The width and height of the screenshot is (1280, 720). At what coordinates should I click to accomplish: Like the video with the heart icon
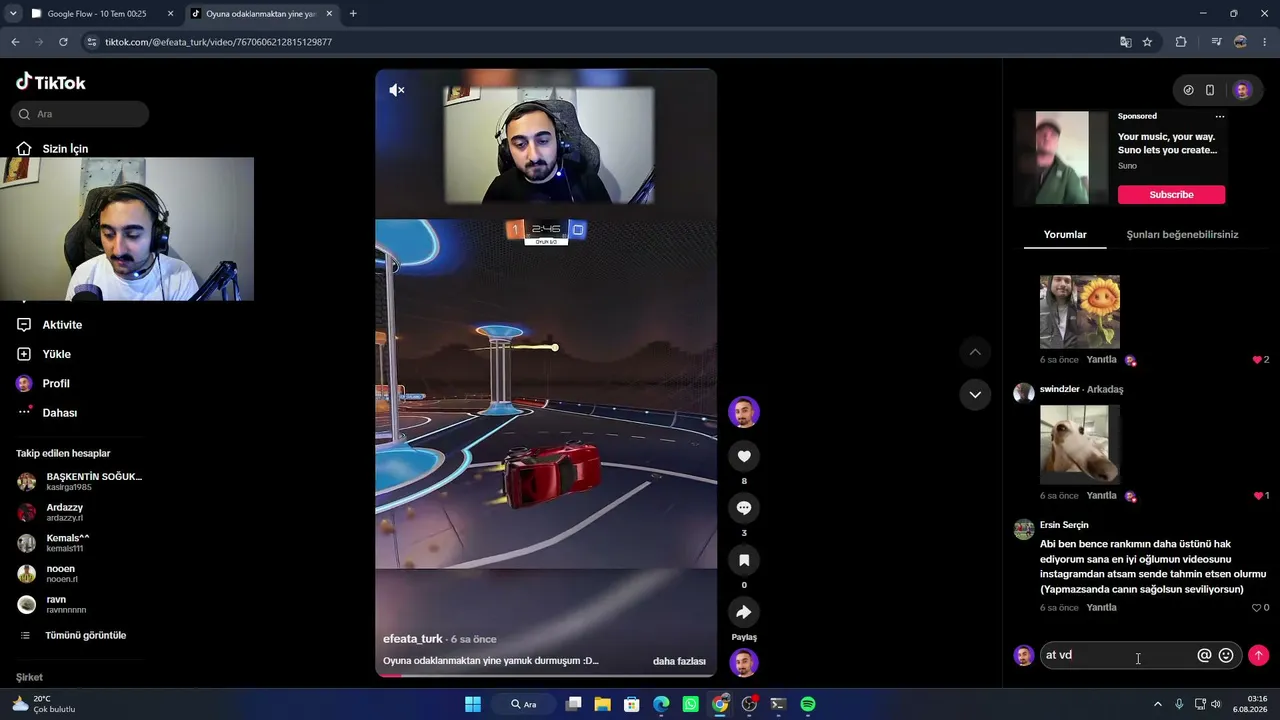point(744,457)
